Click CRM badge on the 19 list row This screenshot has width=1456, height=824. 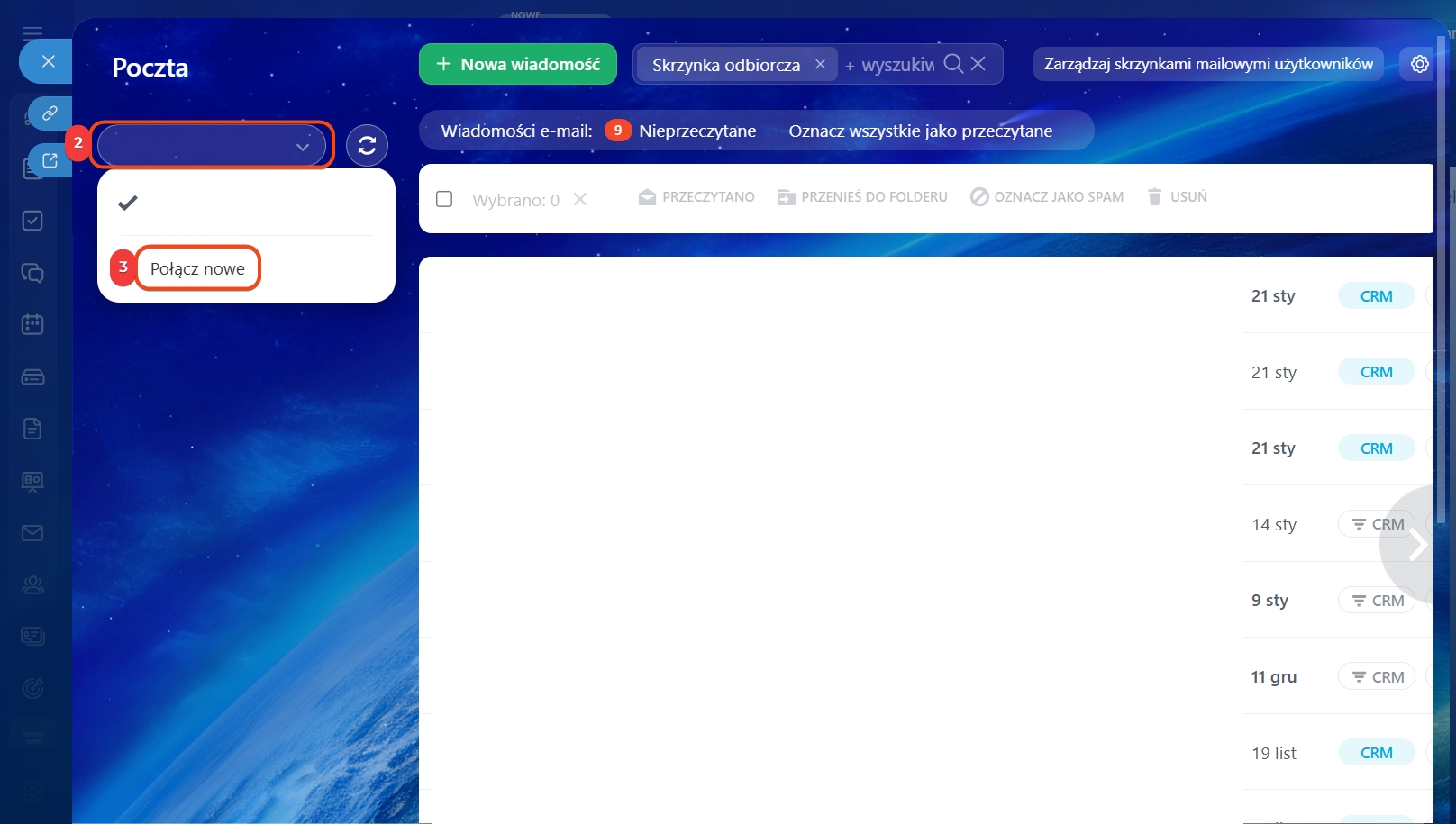coord(1377,753)
